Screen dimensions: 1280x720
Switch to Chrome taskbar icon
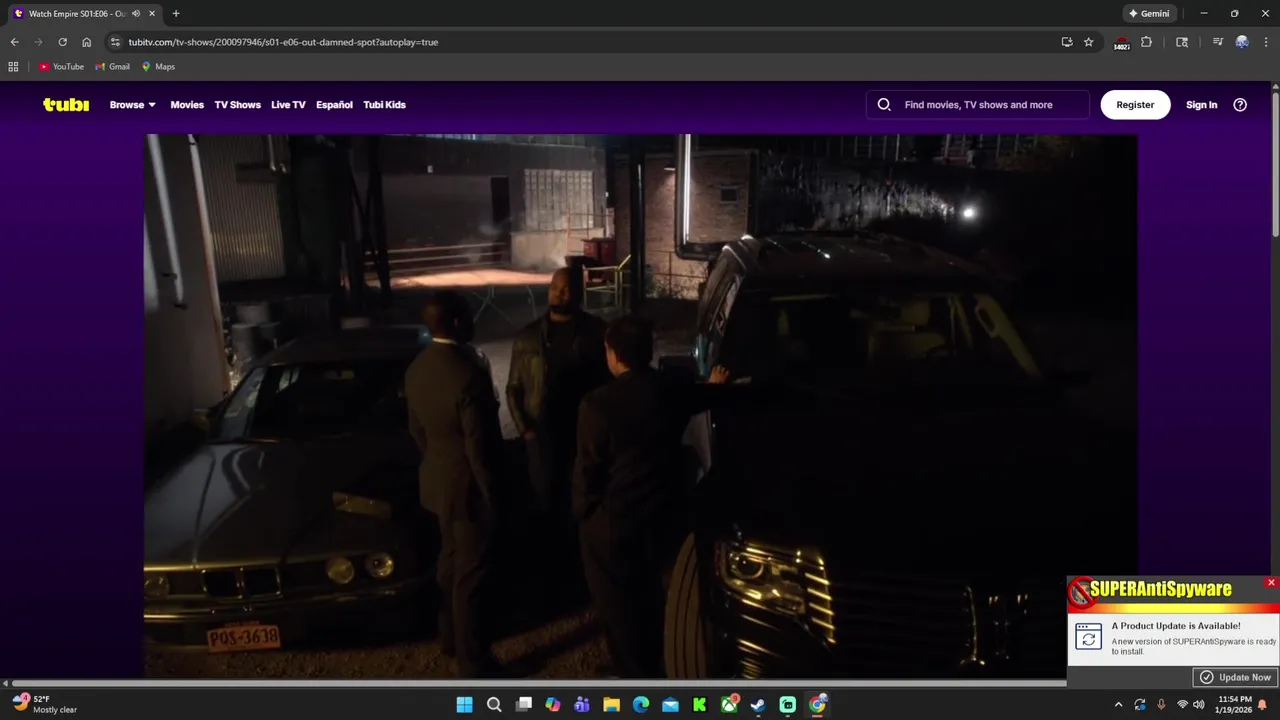tap(817, 704)
